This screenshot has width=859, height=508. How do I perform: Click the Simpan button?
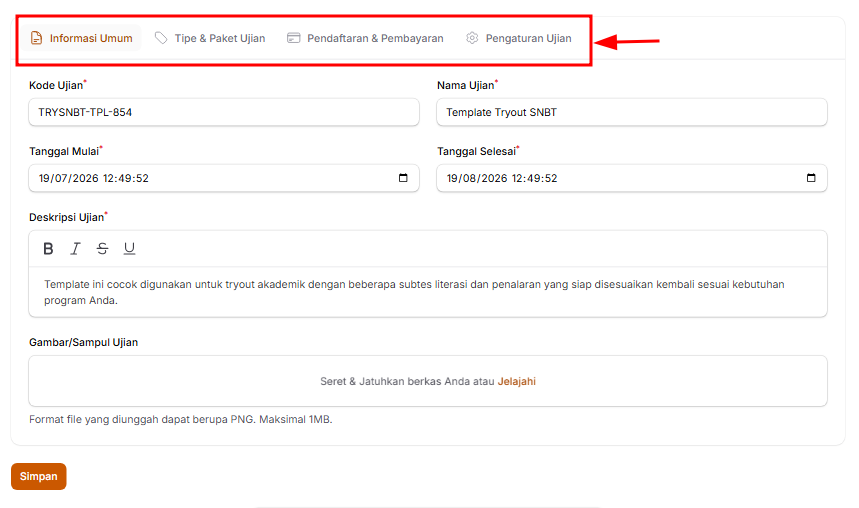[x=39, y=476]
